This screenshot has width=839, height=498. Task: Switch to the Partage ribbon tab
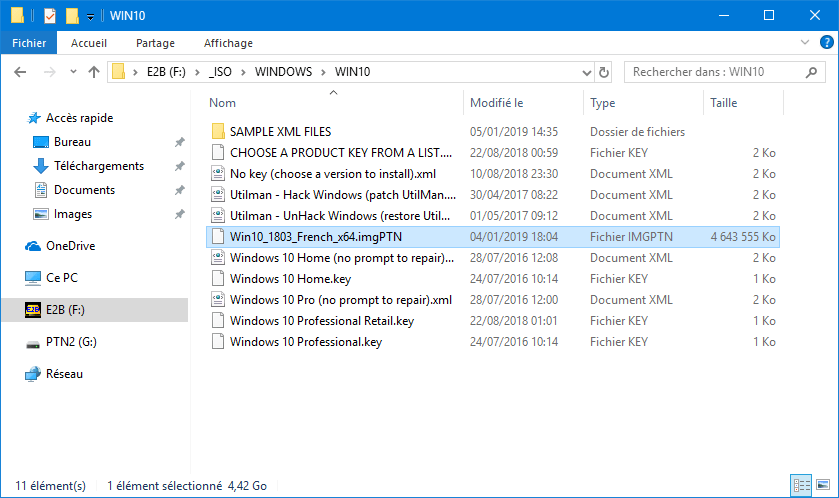[x=155, y=43]
